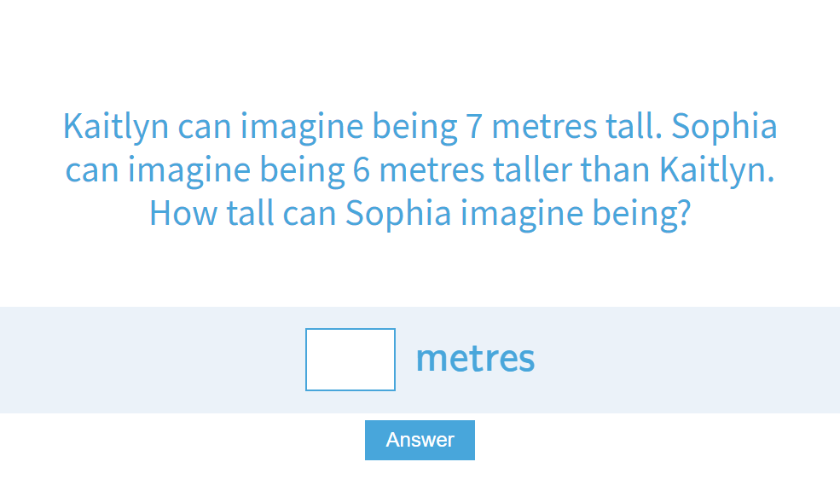Click the word being? with question mark

641,213
